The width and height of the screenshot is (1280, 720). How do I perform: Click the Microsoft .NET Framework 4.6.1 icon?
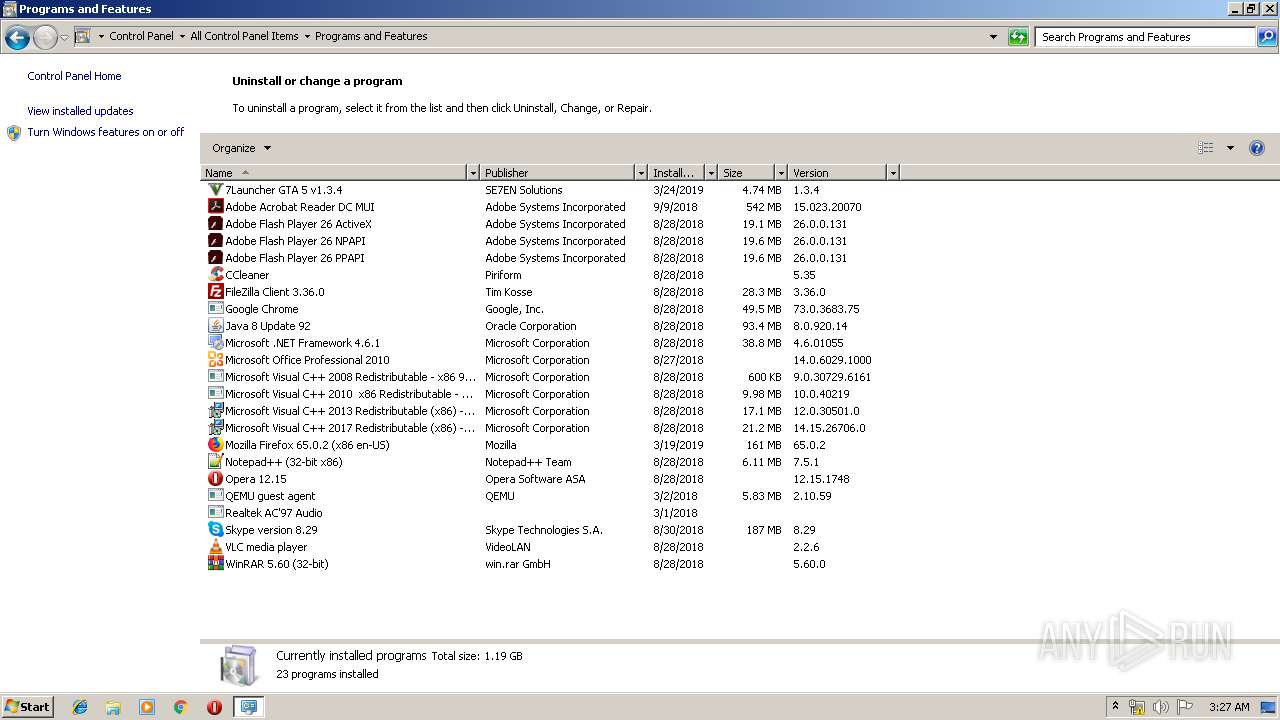click(215, 343)
